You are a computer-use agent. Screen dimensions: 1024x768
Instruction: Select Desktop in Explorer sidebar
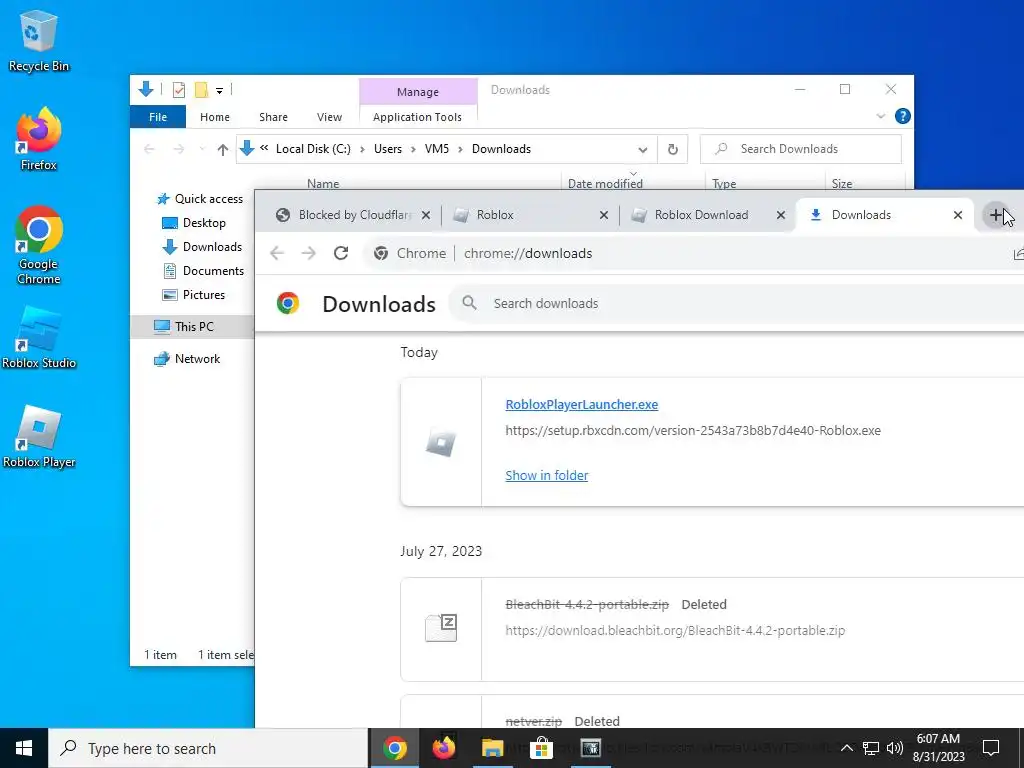point(194,223)
